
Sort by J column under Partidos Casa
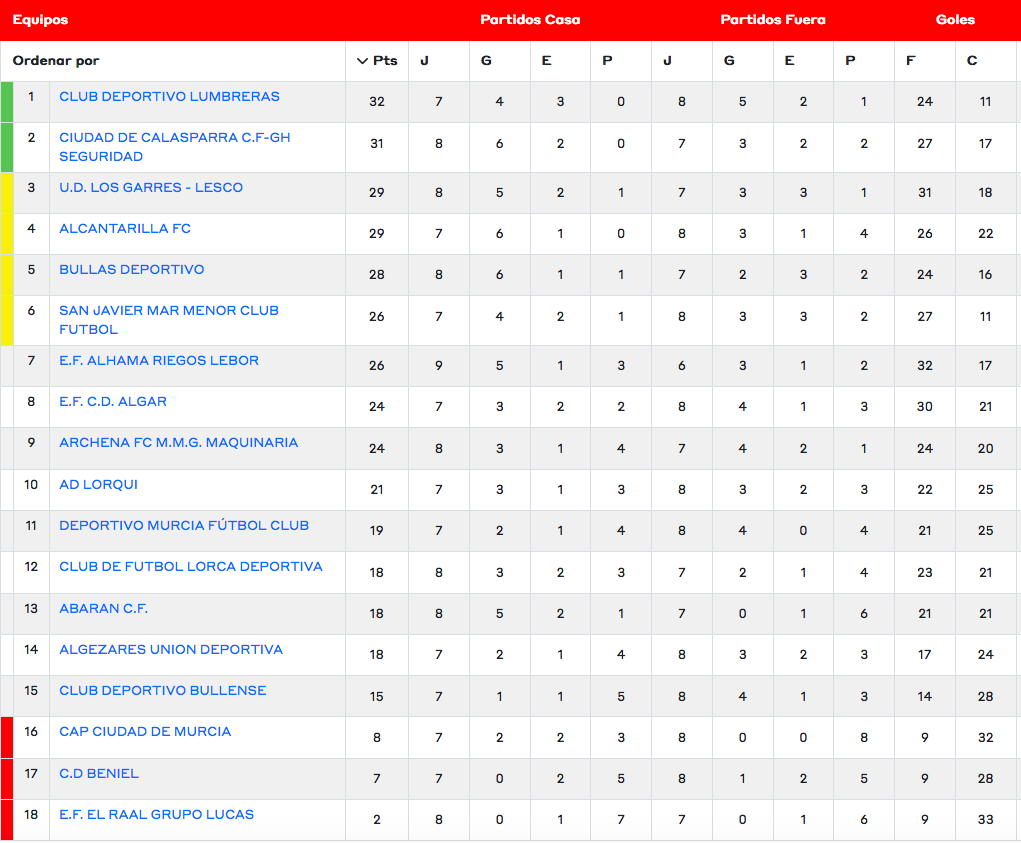pyautogui.click(x=424, y=61)
